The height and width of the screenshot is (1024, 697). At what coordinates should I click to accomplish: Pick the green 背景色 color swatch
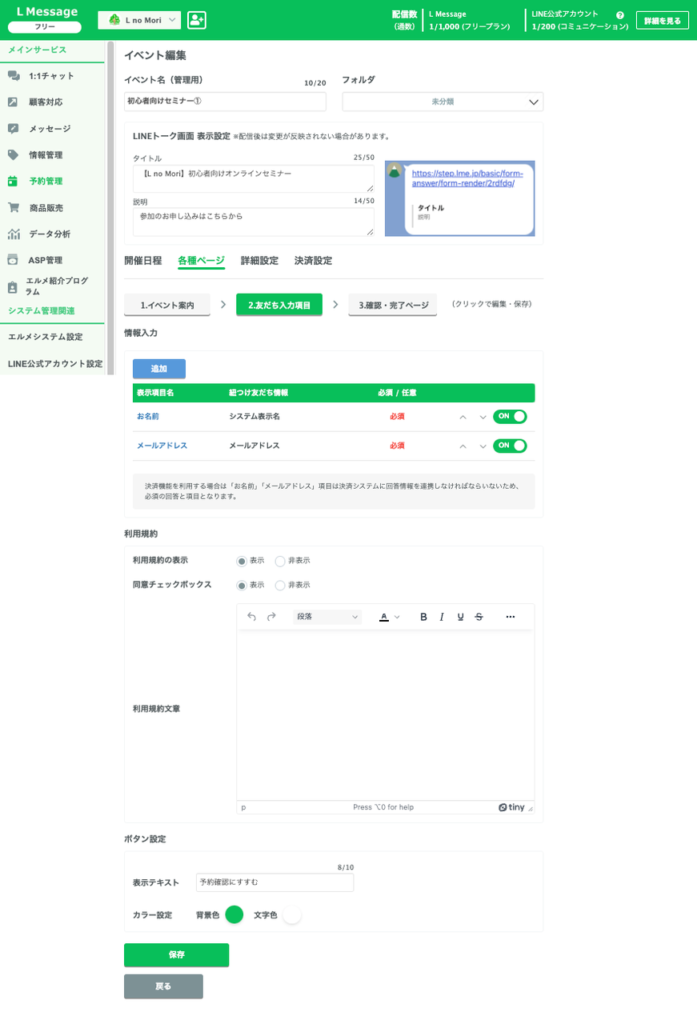coord(234,914)
